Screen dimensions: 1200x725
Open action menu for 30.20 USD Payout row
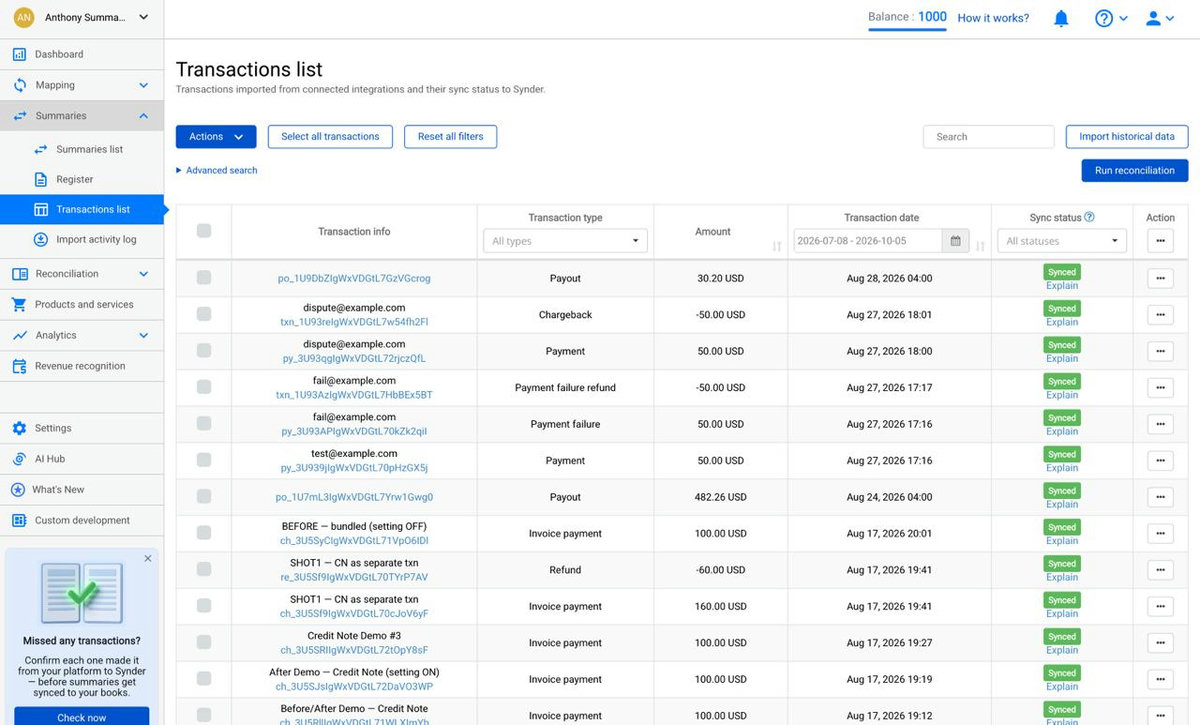1160,278
